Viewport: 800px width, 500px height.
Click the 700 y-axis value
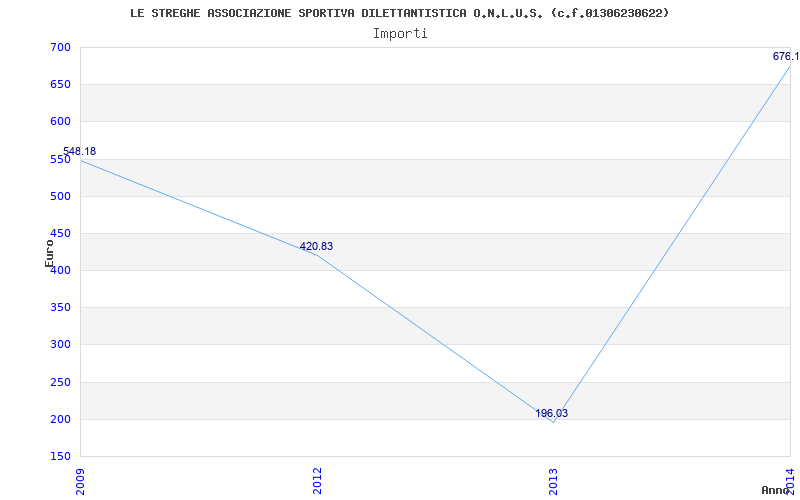(x=60, y=47)
